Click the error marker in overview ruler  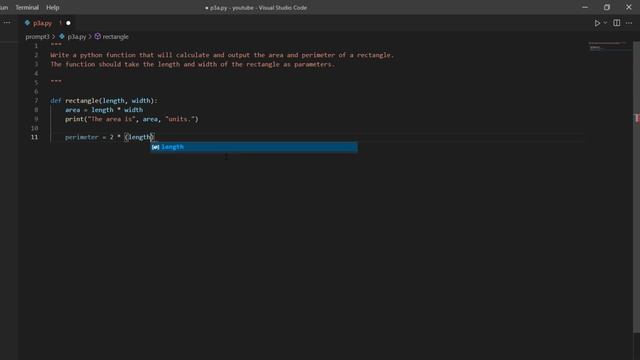636,118
